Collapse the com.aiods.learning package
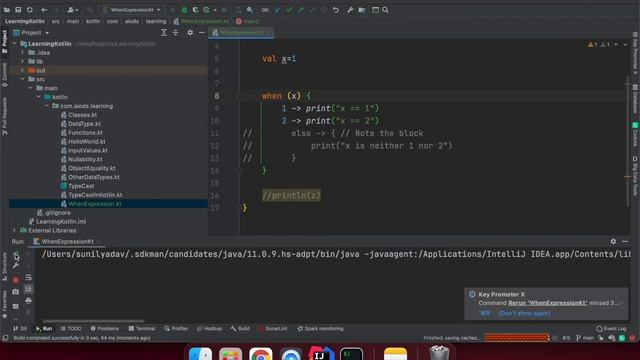 47,106
